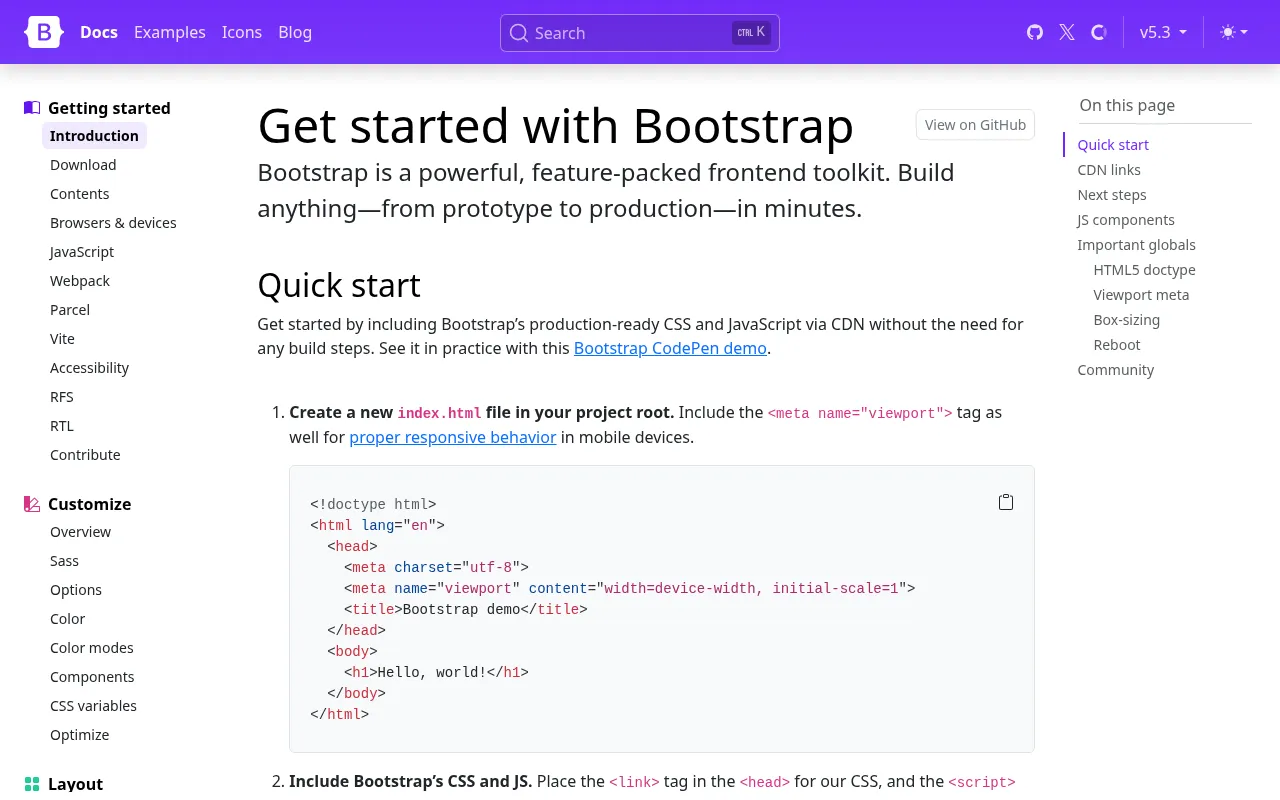Copy code snippet with clipboard icon
The height and width of the screenshot is (800, 1280).
point(1006,502)
